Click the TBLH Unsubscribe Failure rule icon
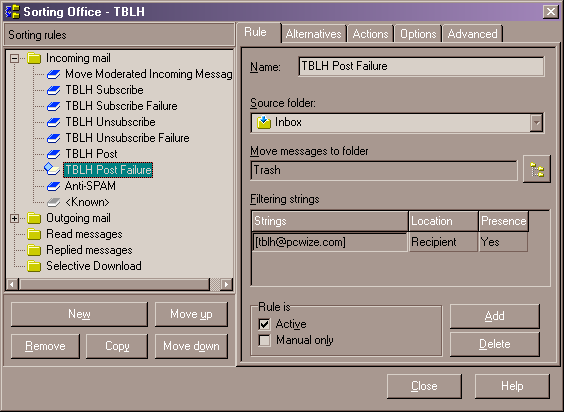 tap(54, 138)
